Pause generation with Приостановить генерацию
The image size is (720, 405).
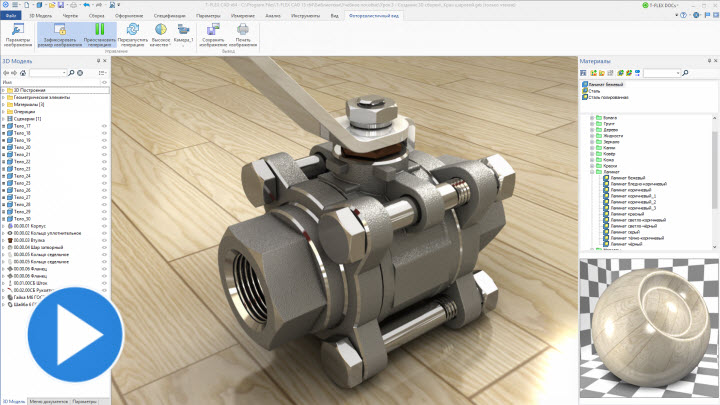coord(100,35)
